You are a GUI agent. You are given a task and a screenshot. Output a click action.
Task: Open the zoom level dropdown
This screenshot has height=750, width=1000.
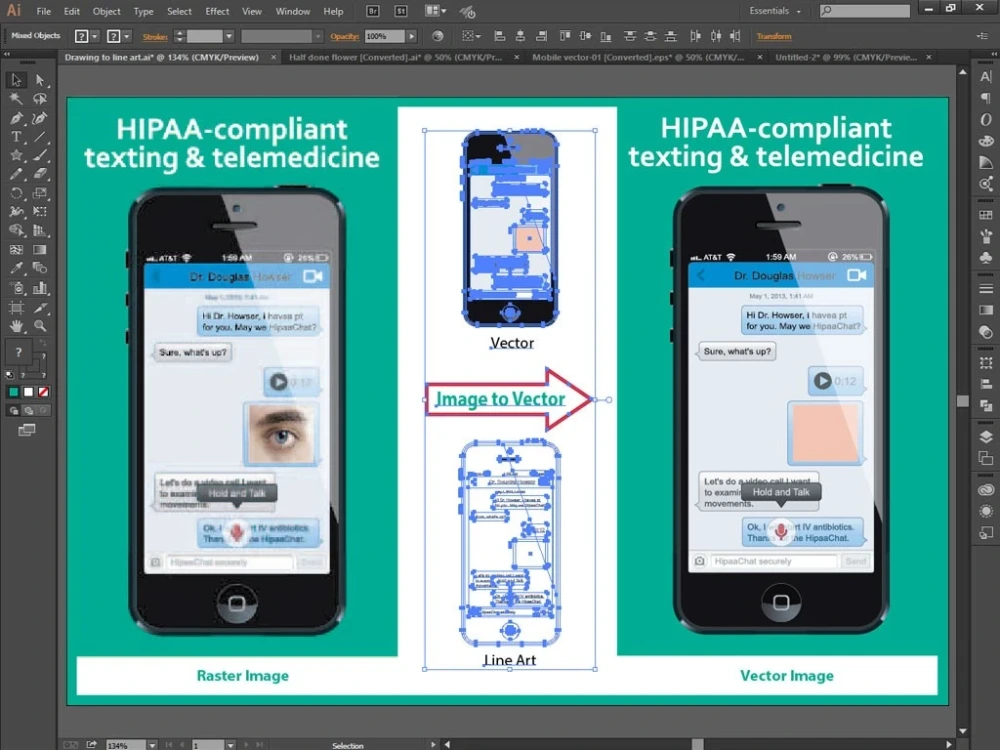point(152,745)
